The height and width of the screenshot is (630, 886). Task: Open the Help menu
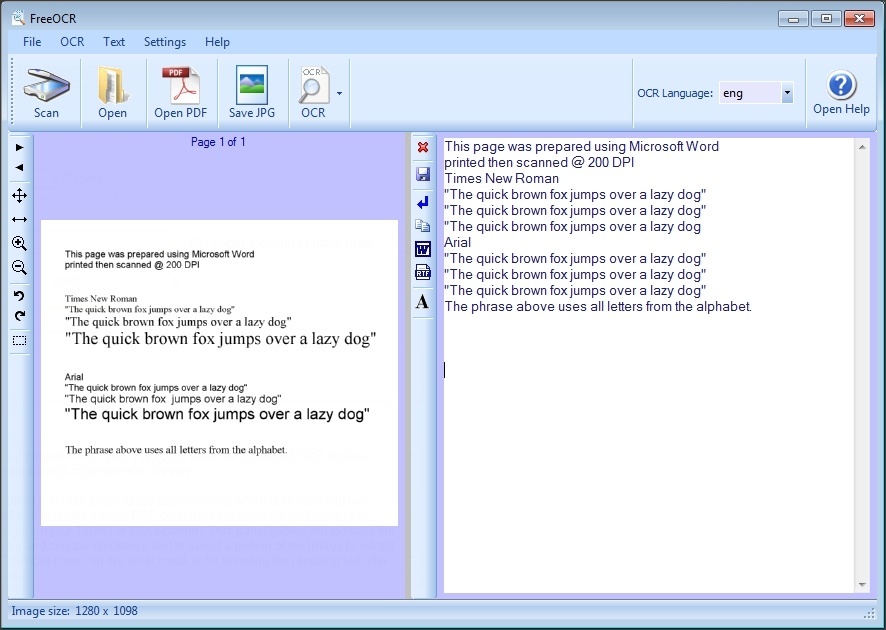point(217,42)
